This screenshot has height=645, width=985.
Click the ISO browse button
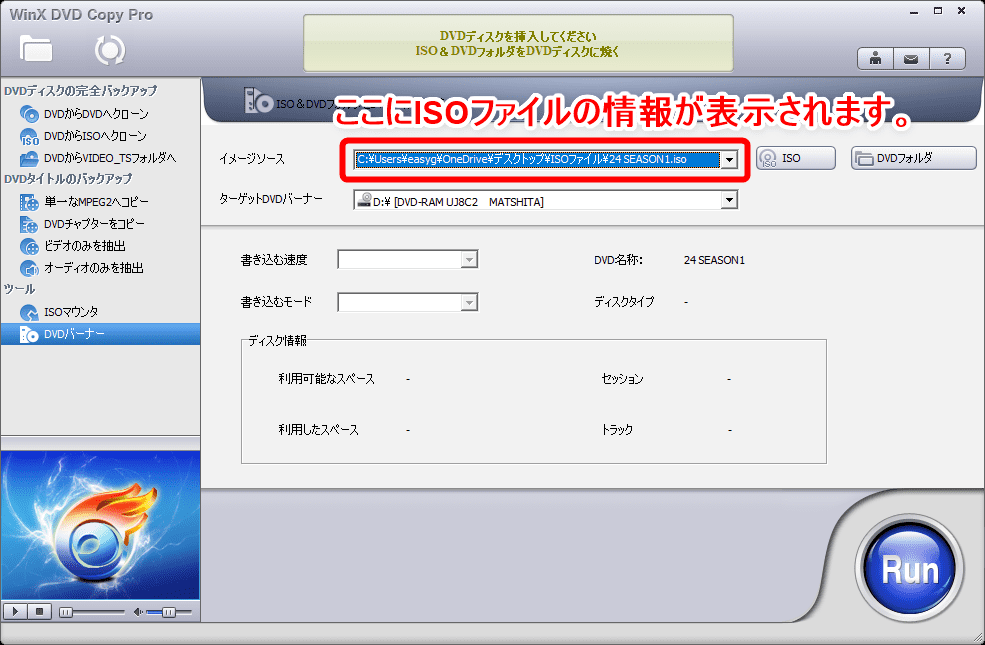[795, 157]
